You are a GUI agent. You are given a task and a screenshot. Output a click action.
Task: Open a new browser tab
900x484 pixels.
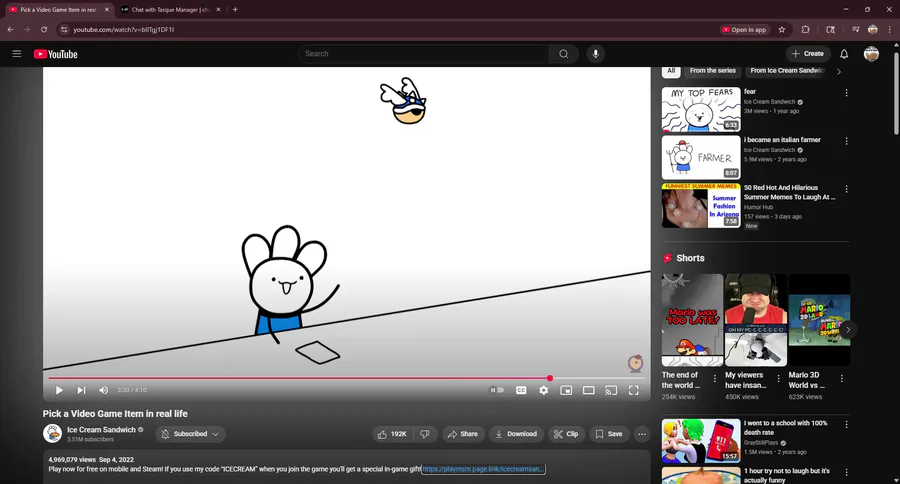pos(235,10)
